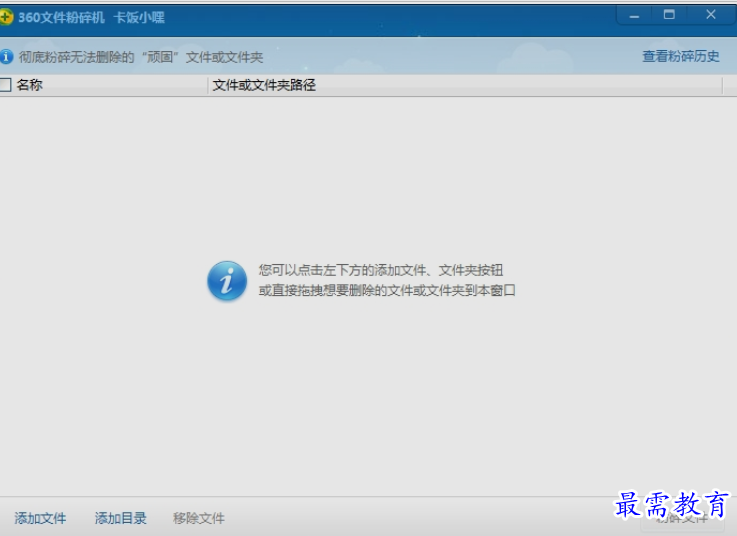Maximize the 360文件粉碎机 window
Screen dimensions: 737x536
669,15
